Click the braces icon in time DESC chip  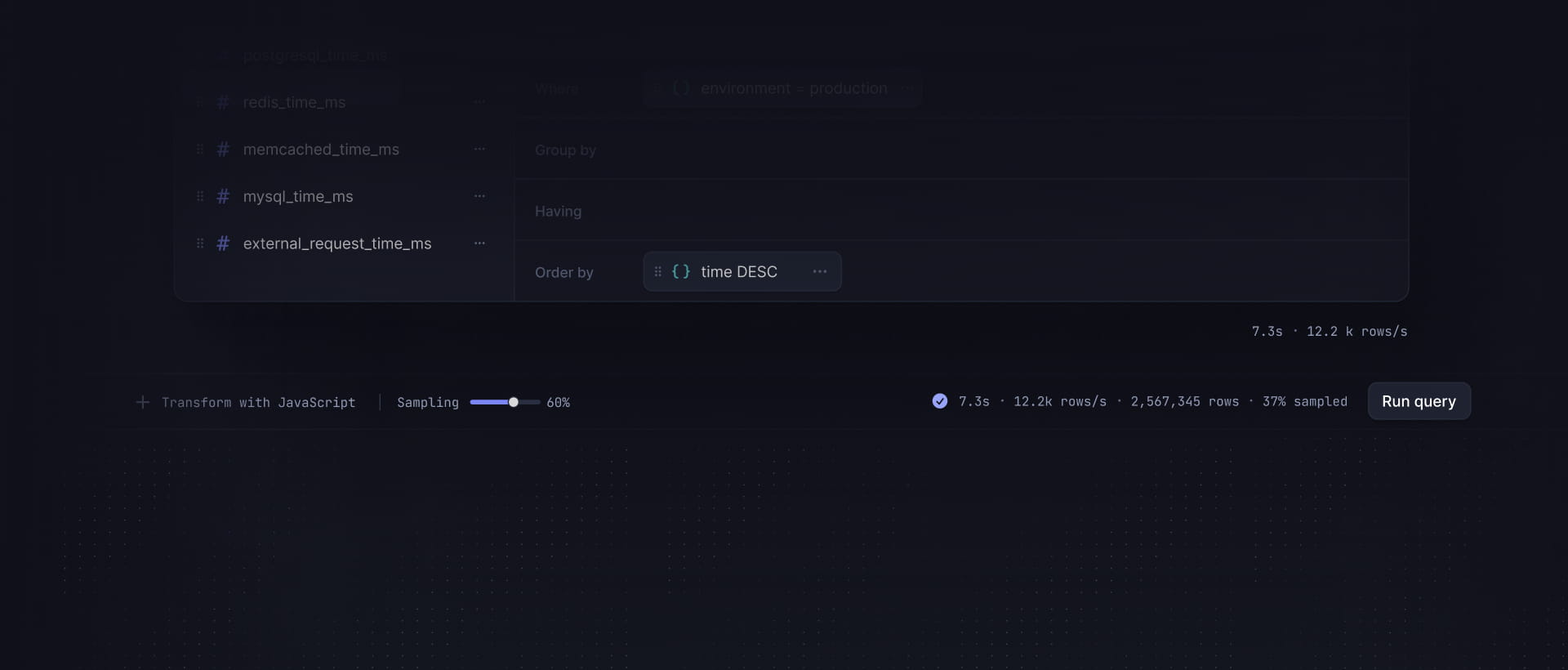681,271
